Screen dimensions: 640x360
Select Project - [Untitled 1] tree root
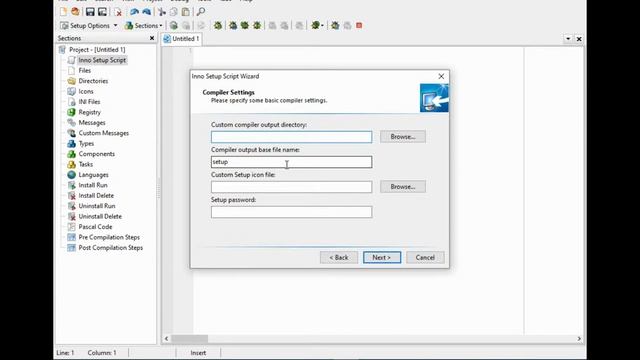(x=97, y=49)
